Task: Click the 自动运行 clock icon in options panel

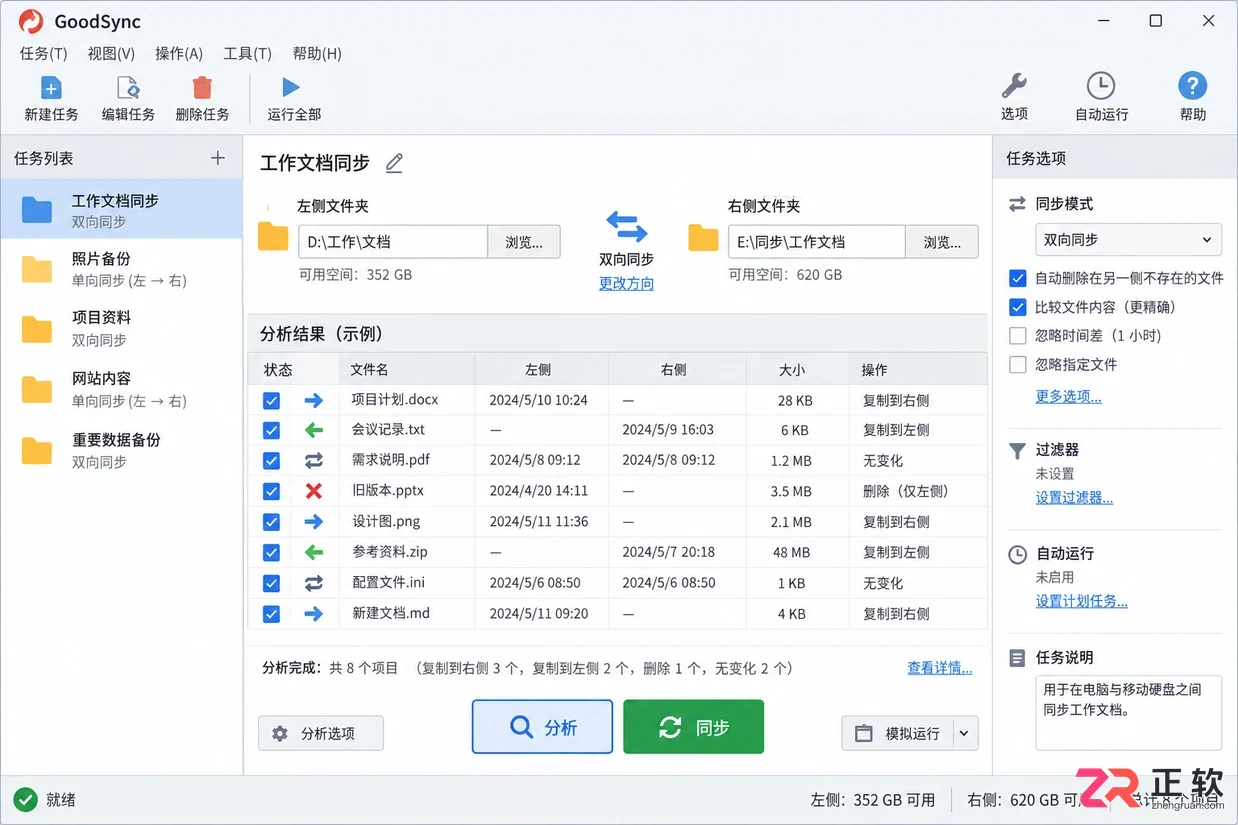Action: 1017,554
